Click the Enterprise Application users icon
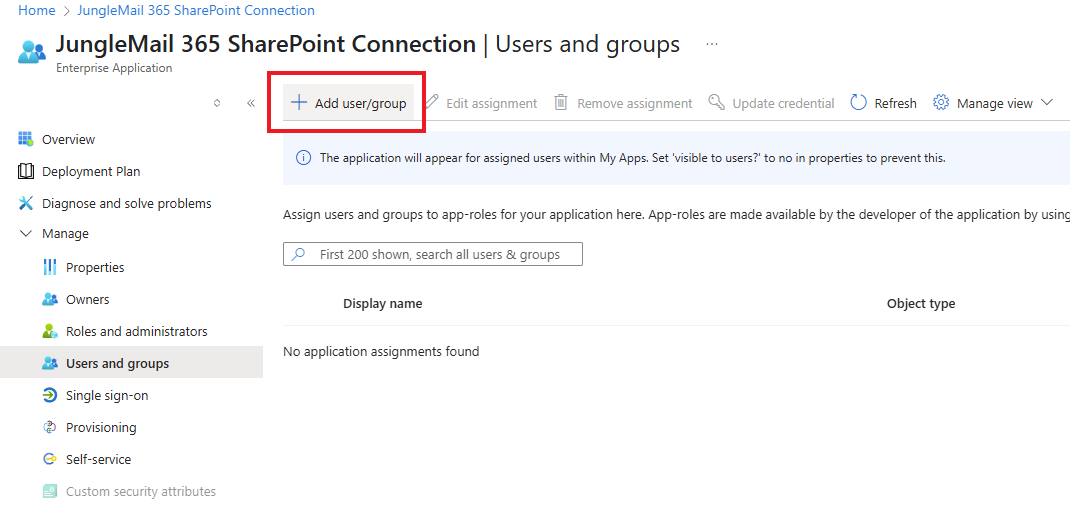Screen dimensions: 1070x509 32,52
